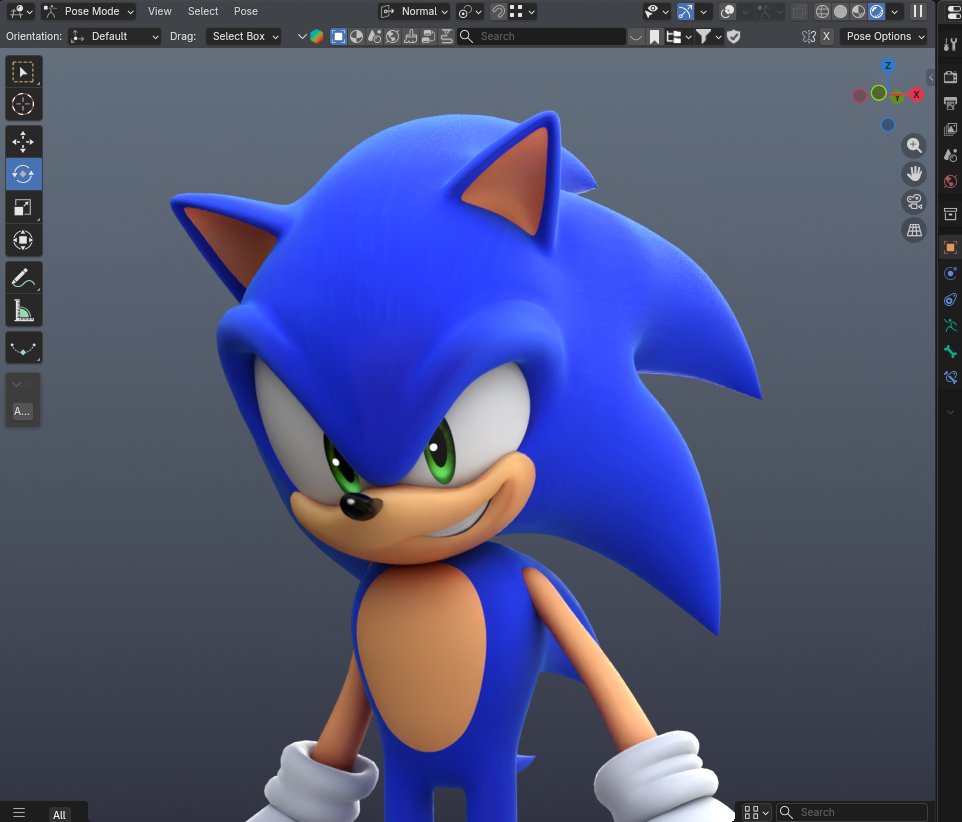Viewport: 962px width, 822px height.
Task: Choose the Measure ruler tool
Action: pyautogui.click(x=23, y=310)
